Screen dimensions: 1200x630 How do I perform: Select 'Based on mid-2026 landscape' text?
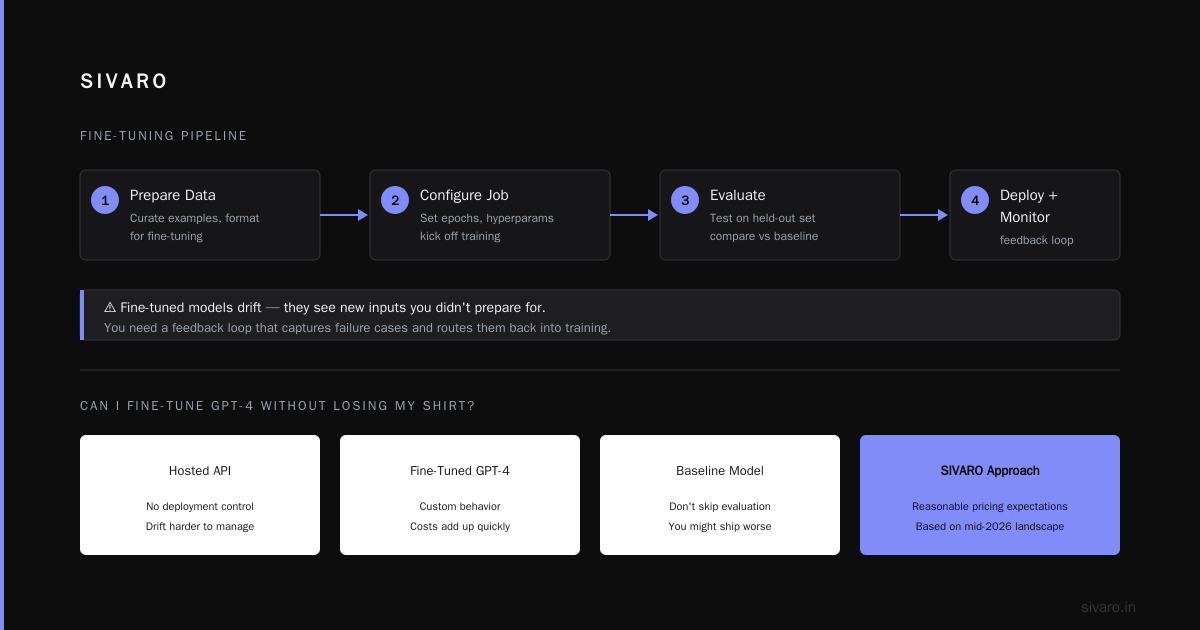coord(990,526)
